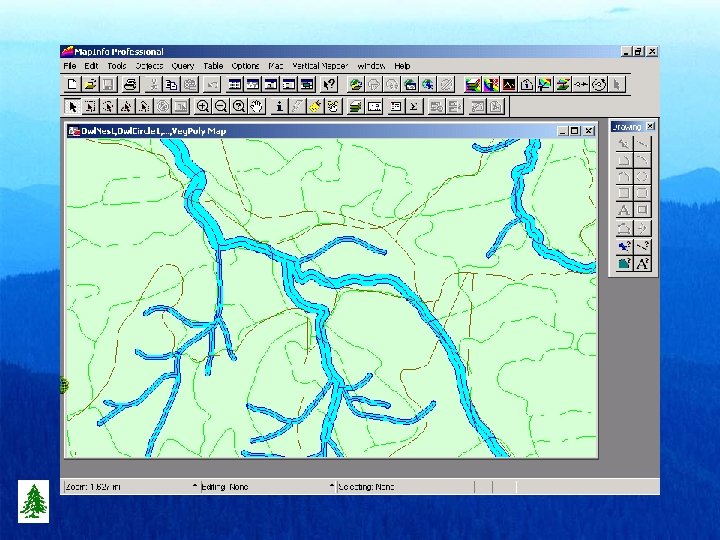
Task: Click the rainbow grid Vertical Mapper icon
Action: click(x=491, y=84)
